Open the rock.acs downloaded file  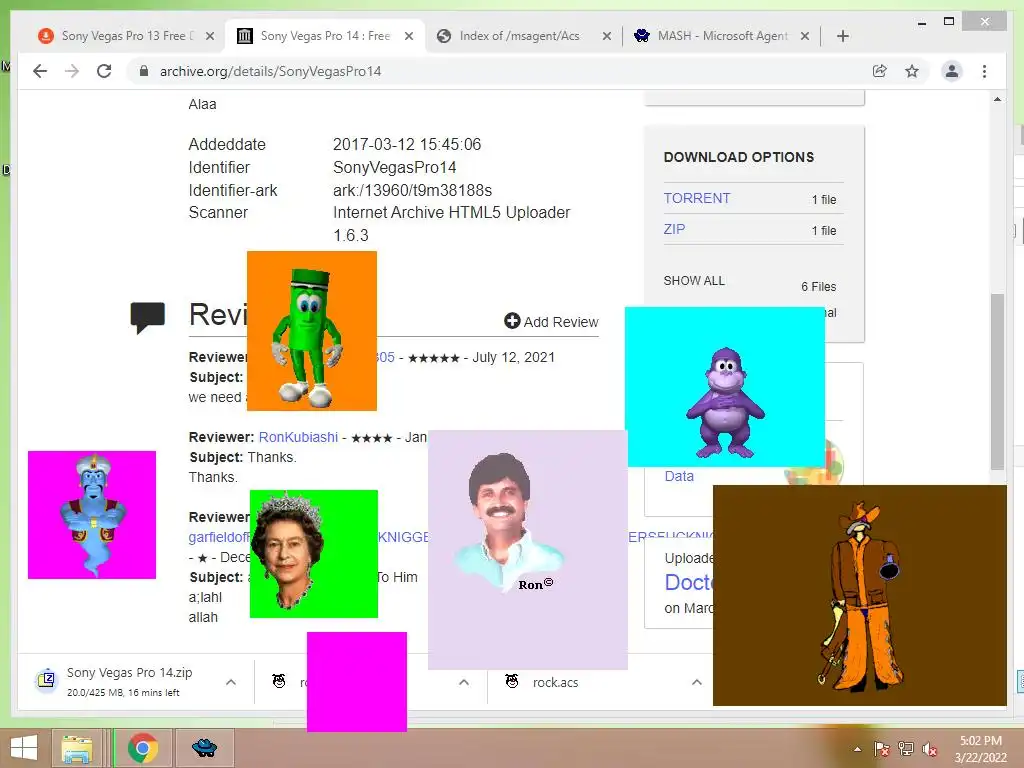[x=555, y=682]
